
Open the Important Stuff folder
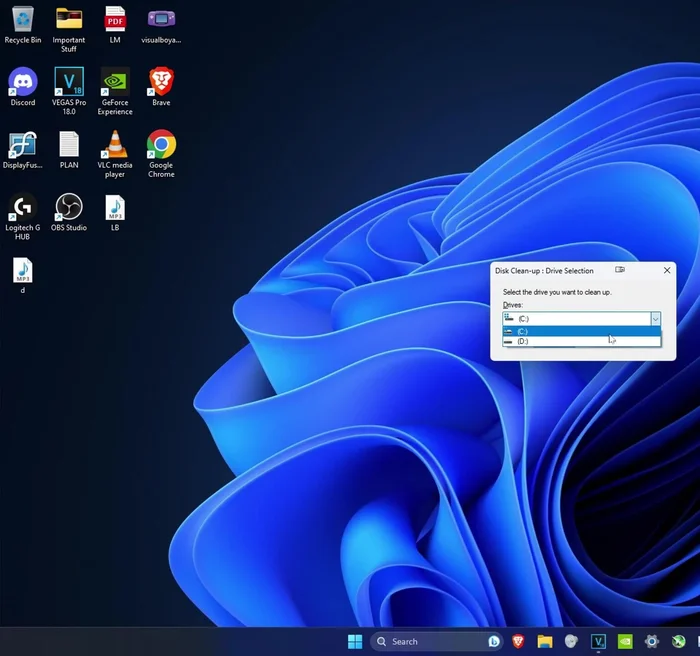69,20
